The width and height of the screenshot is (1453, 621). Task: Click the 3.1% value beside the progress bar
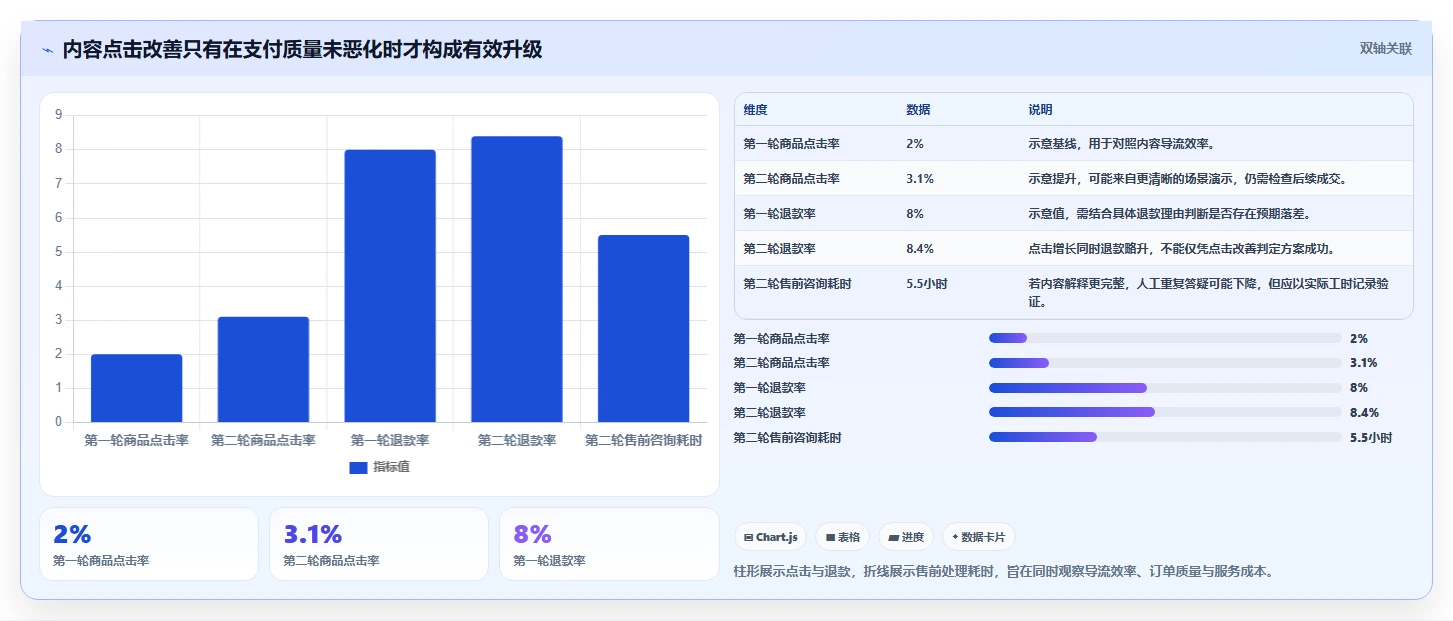1364,363
